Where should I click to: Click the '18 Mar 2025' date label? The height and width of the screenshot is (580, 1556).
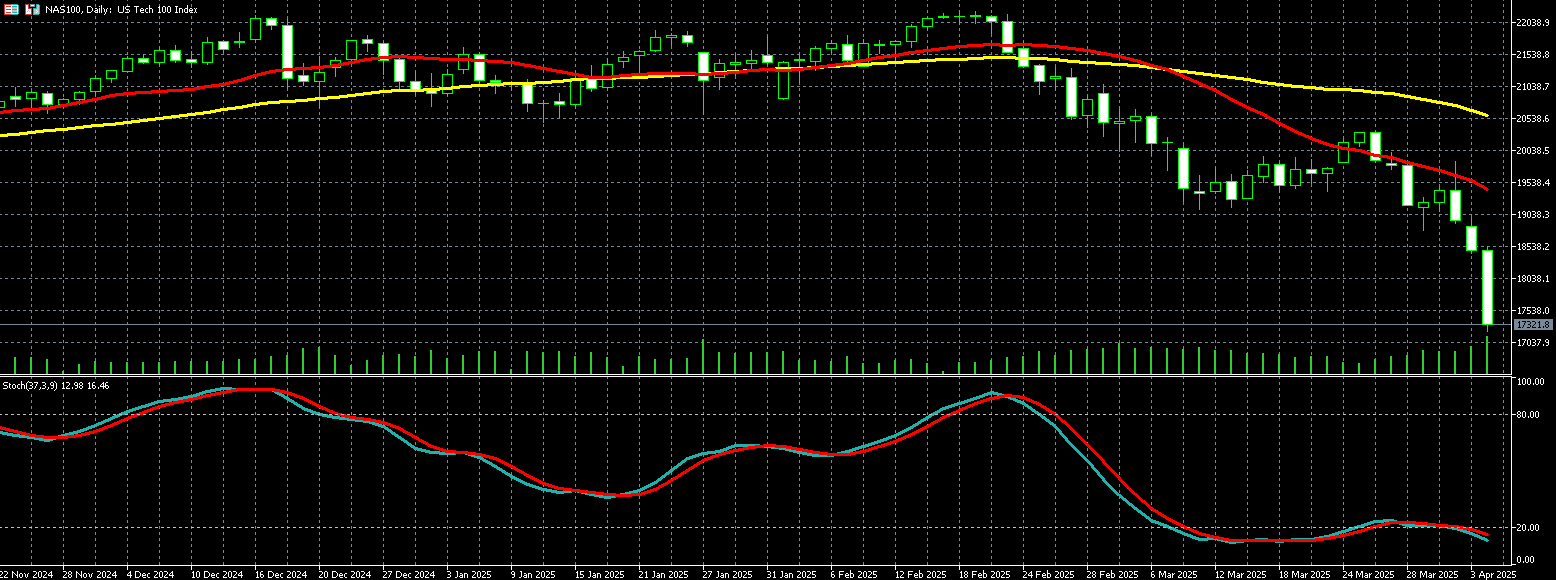[1304, 575]
